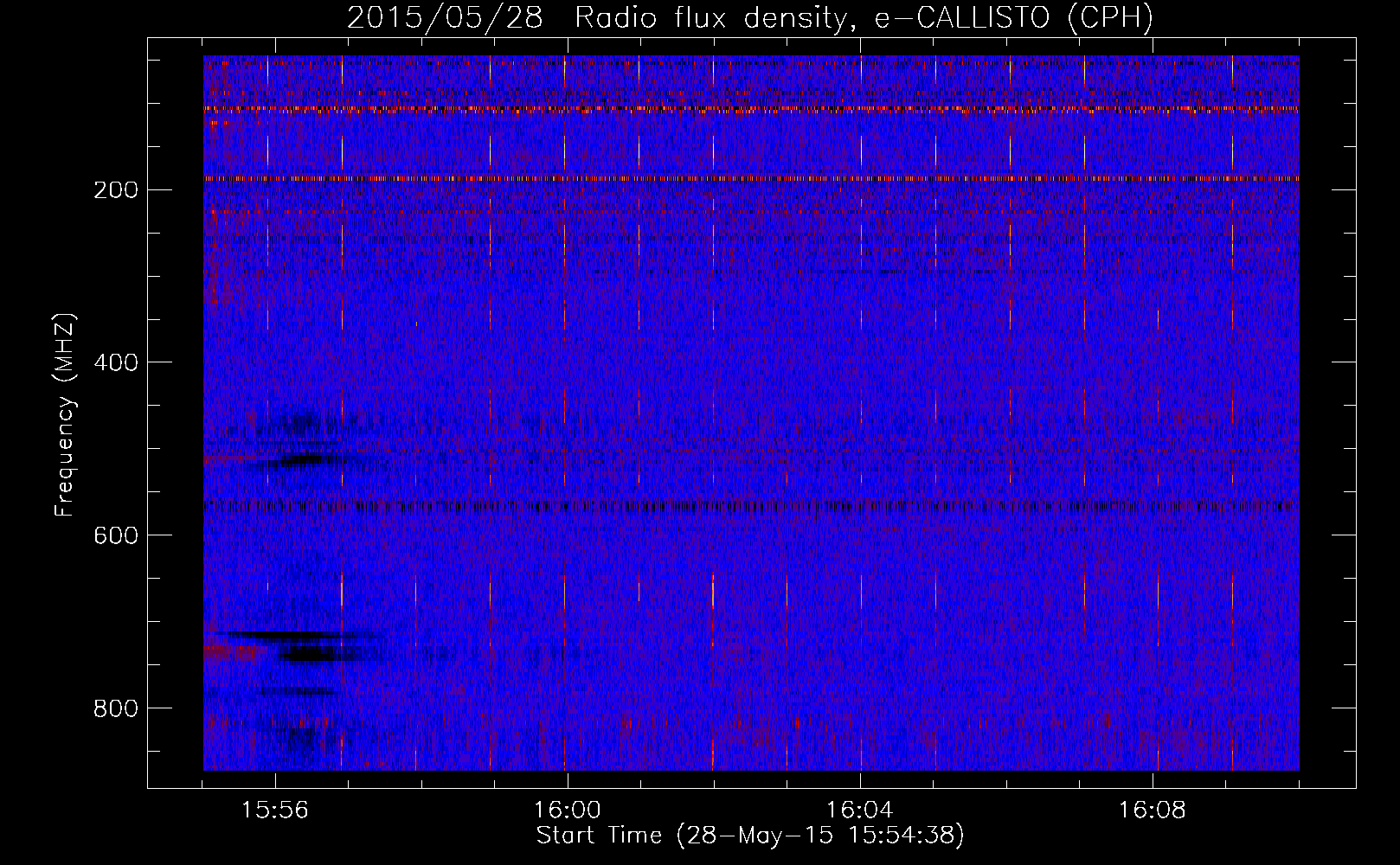The image size is (1400, 865).
Task: Click the 16:00 time tick label
Action: (x=567, y=811)
